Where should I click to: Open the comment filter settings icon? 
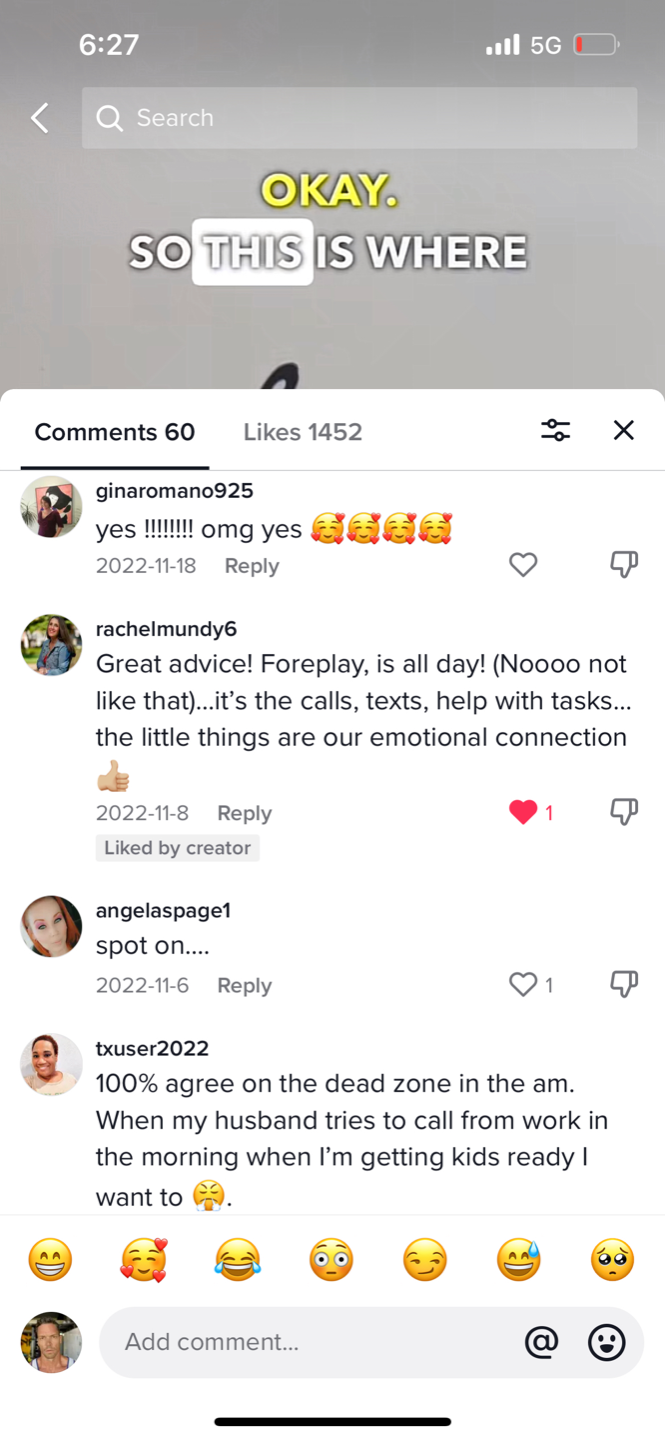pyautogui.click(x=555, y=430)
